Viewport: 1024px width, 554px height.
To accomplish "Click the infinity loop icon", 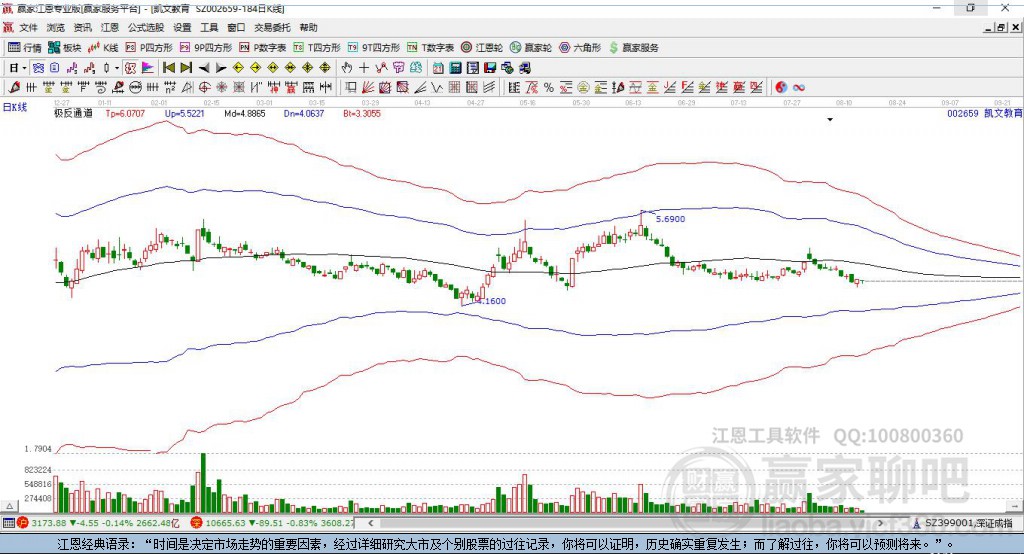I will pyautogui.click(x=798, y=88).
